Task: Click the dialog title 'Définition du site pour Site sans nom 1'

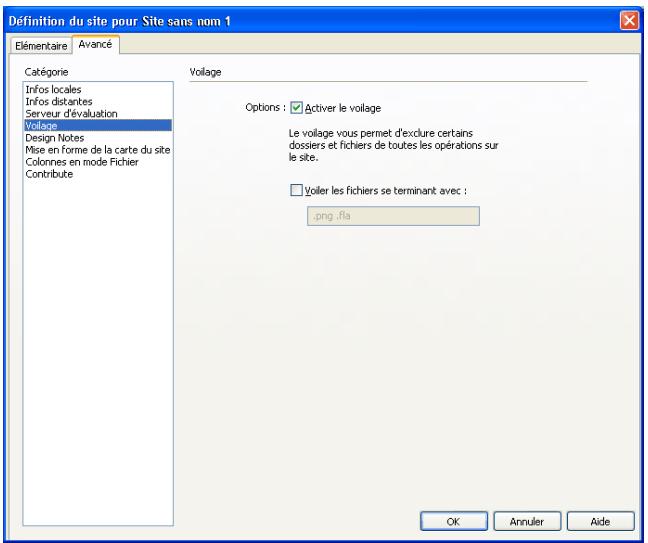Action: click(x=119, y=21)
